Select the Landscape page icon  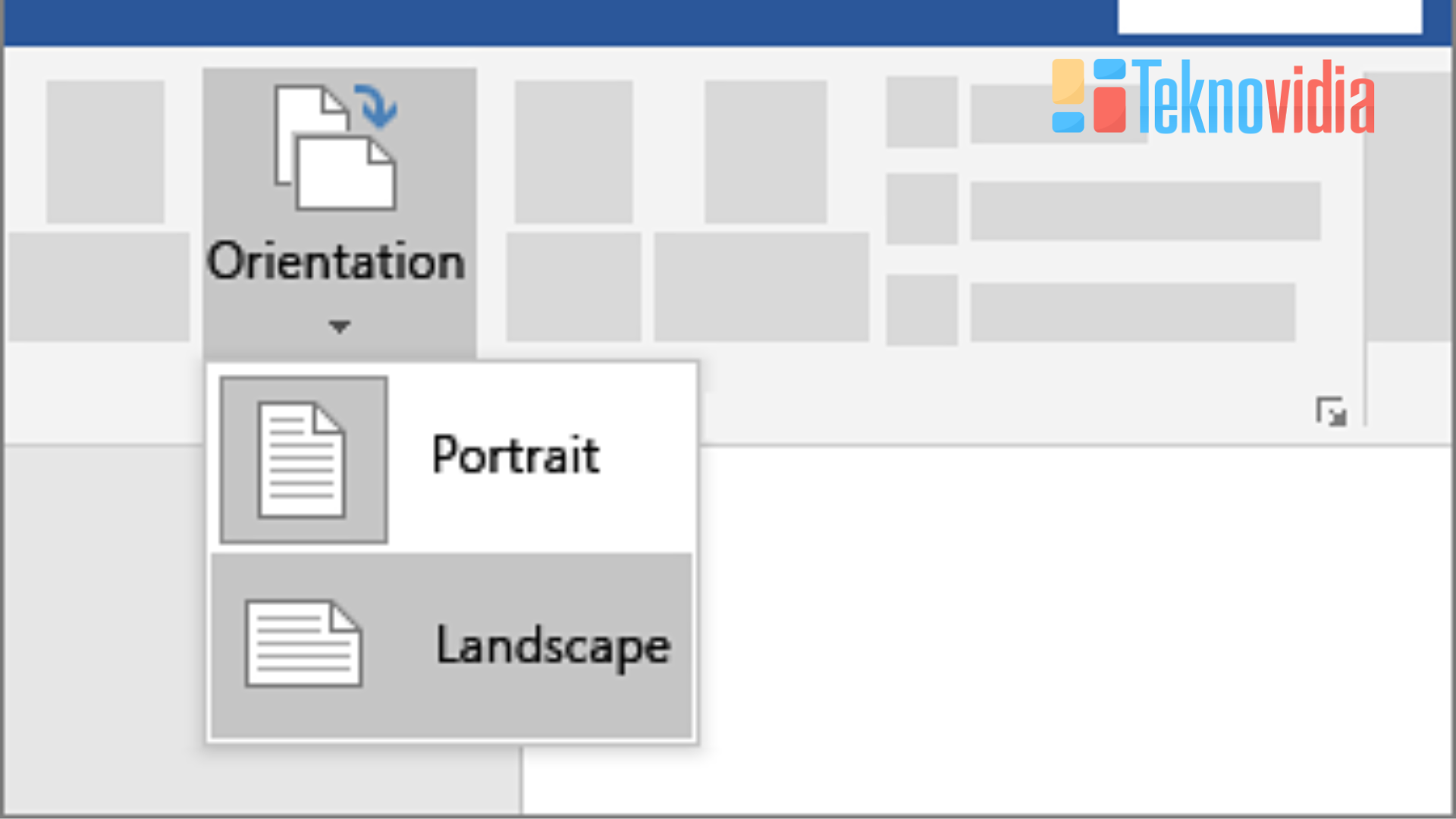click(x=302, y=643)
